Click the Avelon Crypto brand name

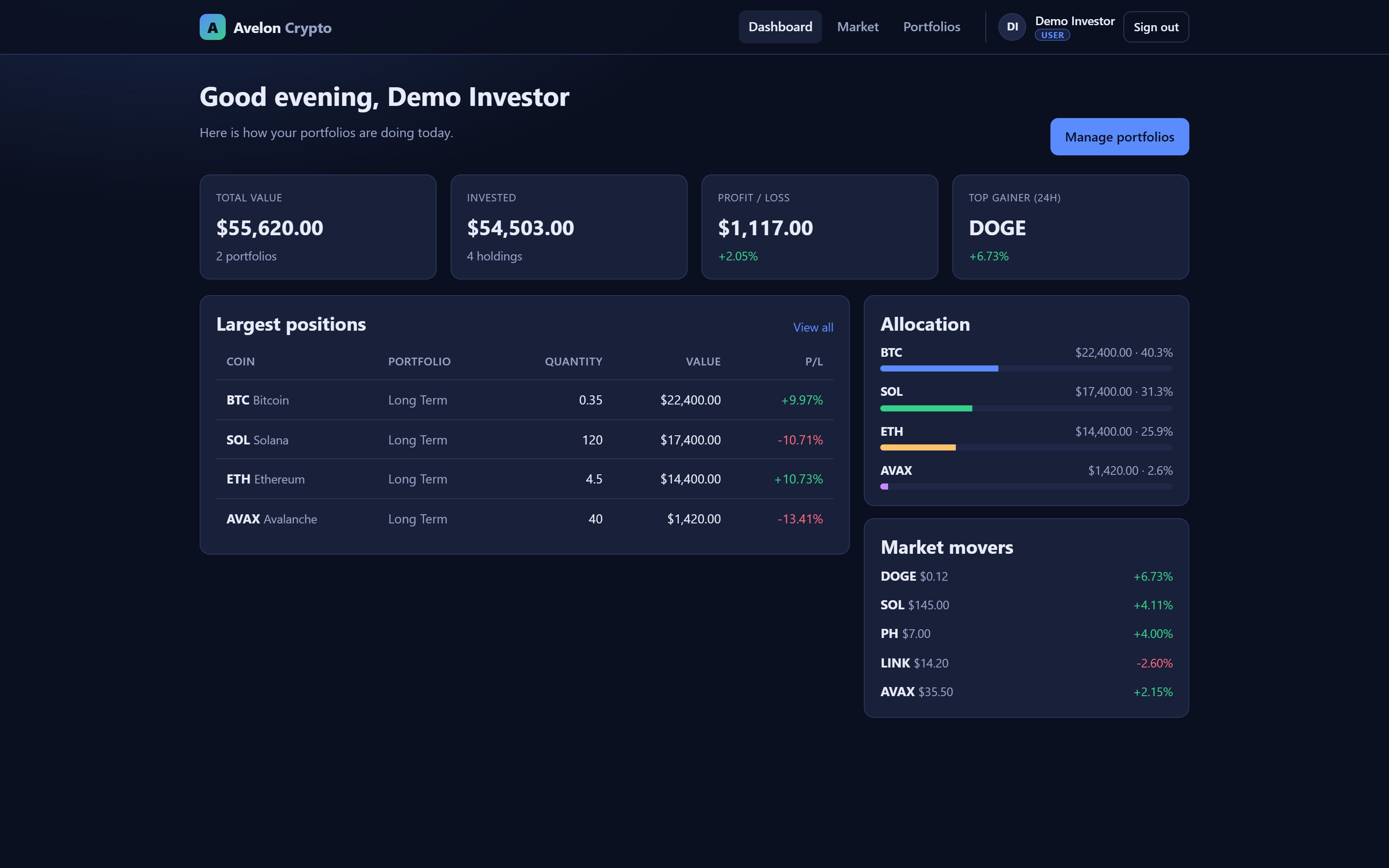click(x=283, y=27)
